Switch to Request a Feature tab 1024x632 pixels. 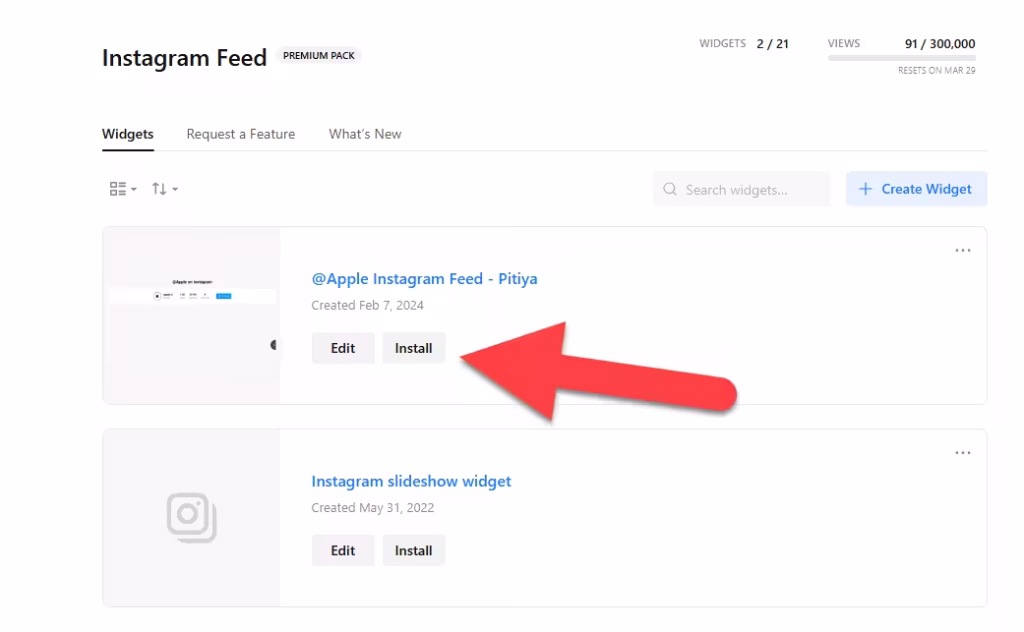[240, 134]
